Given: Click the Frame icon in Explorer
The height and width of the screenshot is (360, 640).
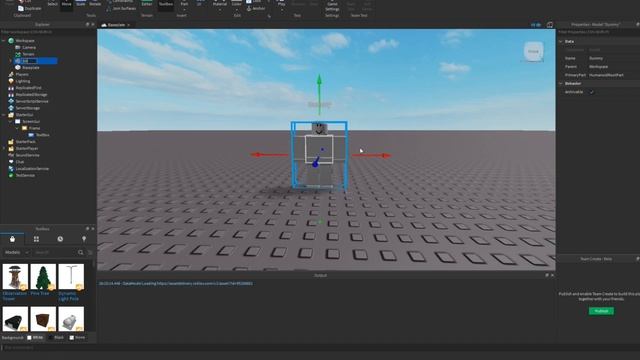Looking at the screenshot, I should click(24, 128).
